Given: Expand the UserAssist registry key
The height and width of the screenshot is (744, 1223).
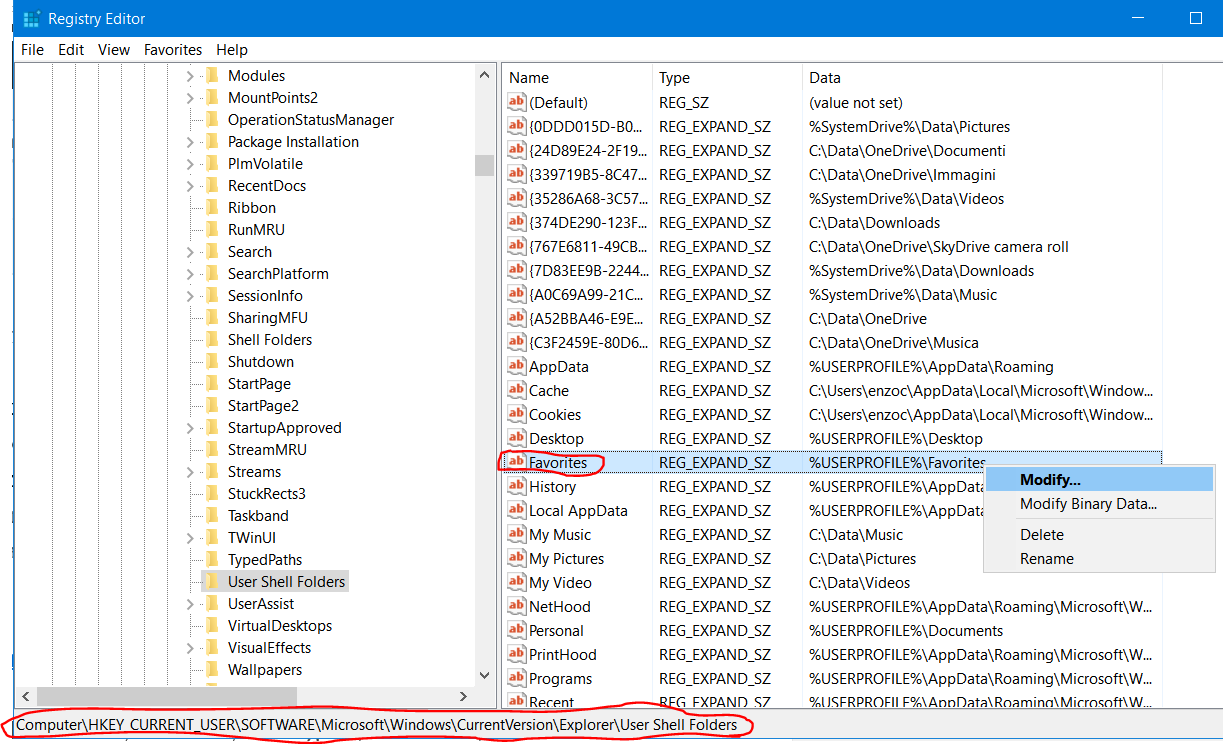Looking at the screenshot, I should pos(190,604).
